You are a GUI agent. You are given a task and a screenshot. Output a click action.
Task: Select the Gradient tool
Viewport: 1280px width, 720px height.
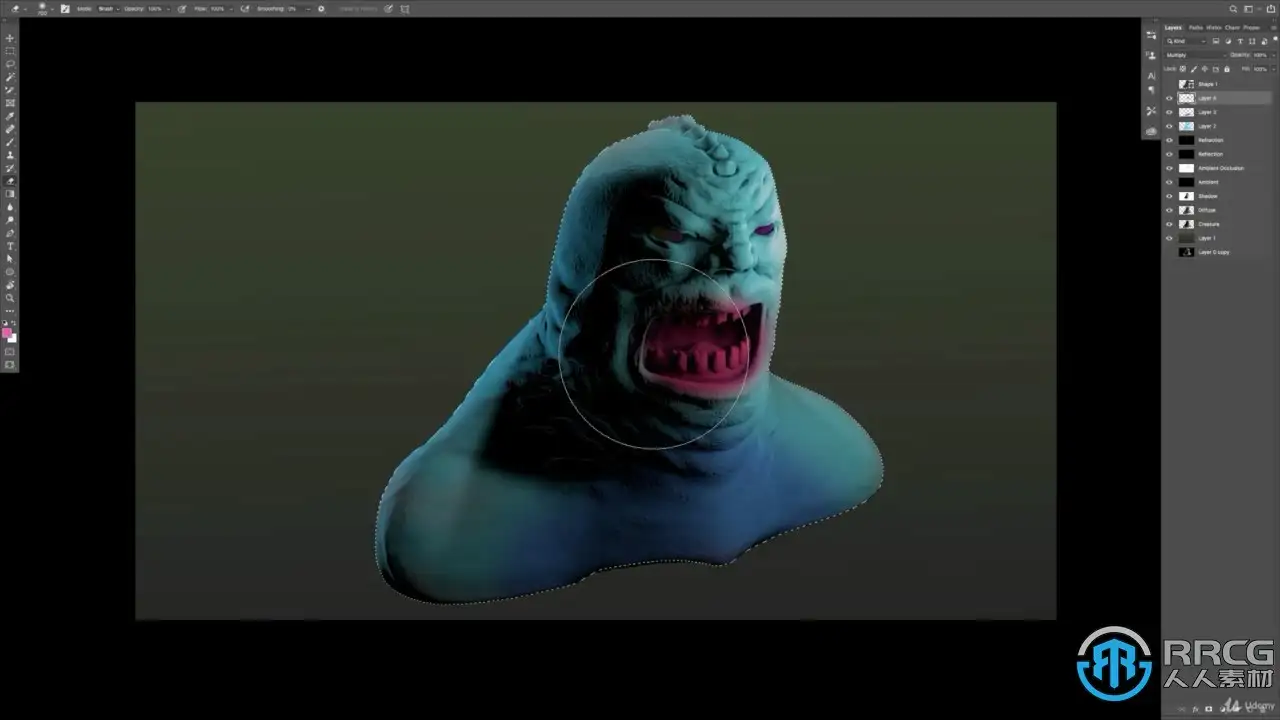(x=10, y=194)
